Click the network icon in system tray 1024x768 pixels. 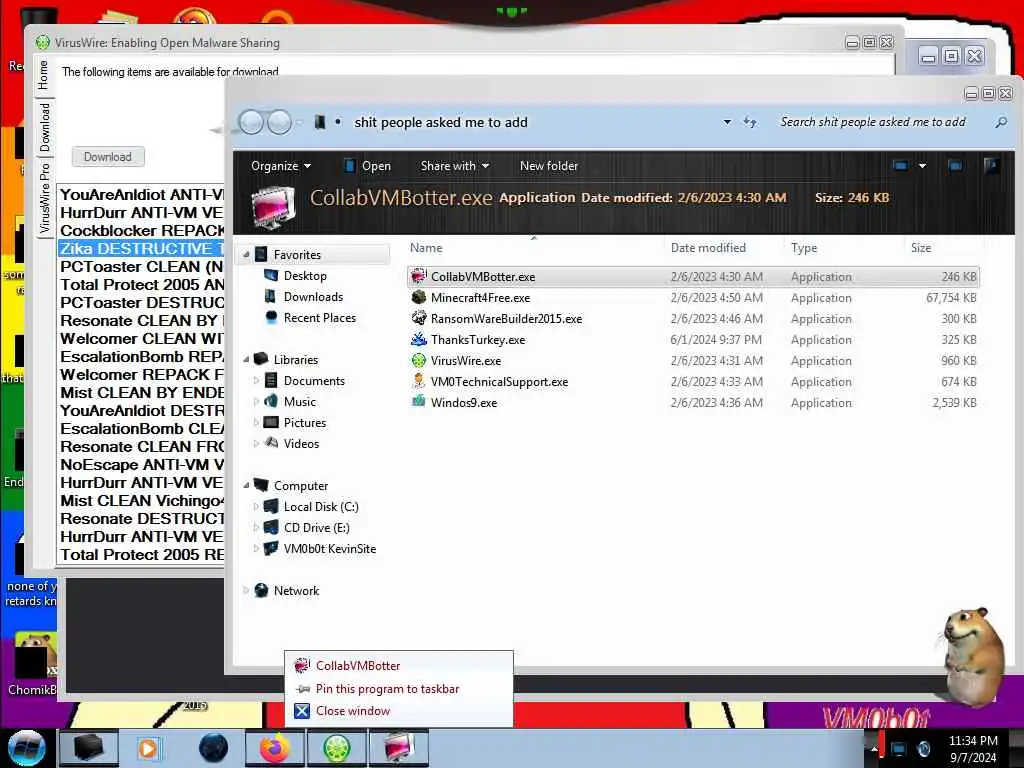point(899,748)
